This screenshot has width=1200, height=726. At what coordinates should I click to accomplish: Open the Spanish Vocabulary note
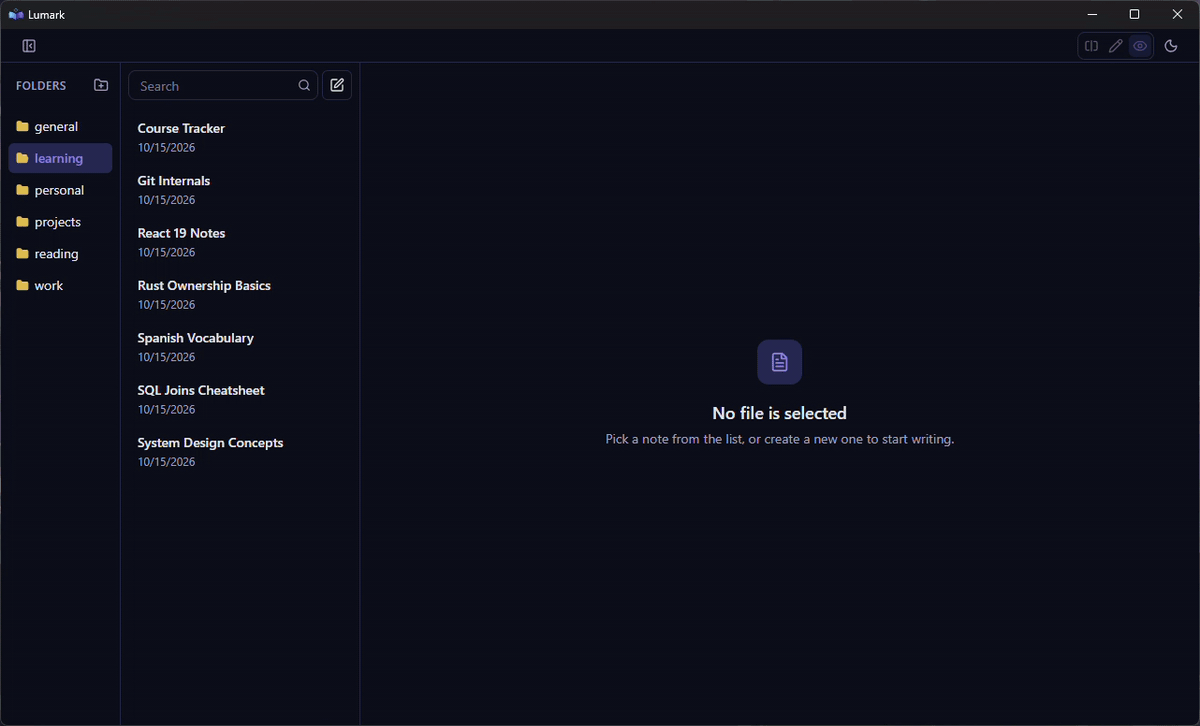(240, 347)
